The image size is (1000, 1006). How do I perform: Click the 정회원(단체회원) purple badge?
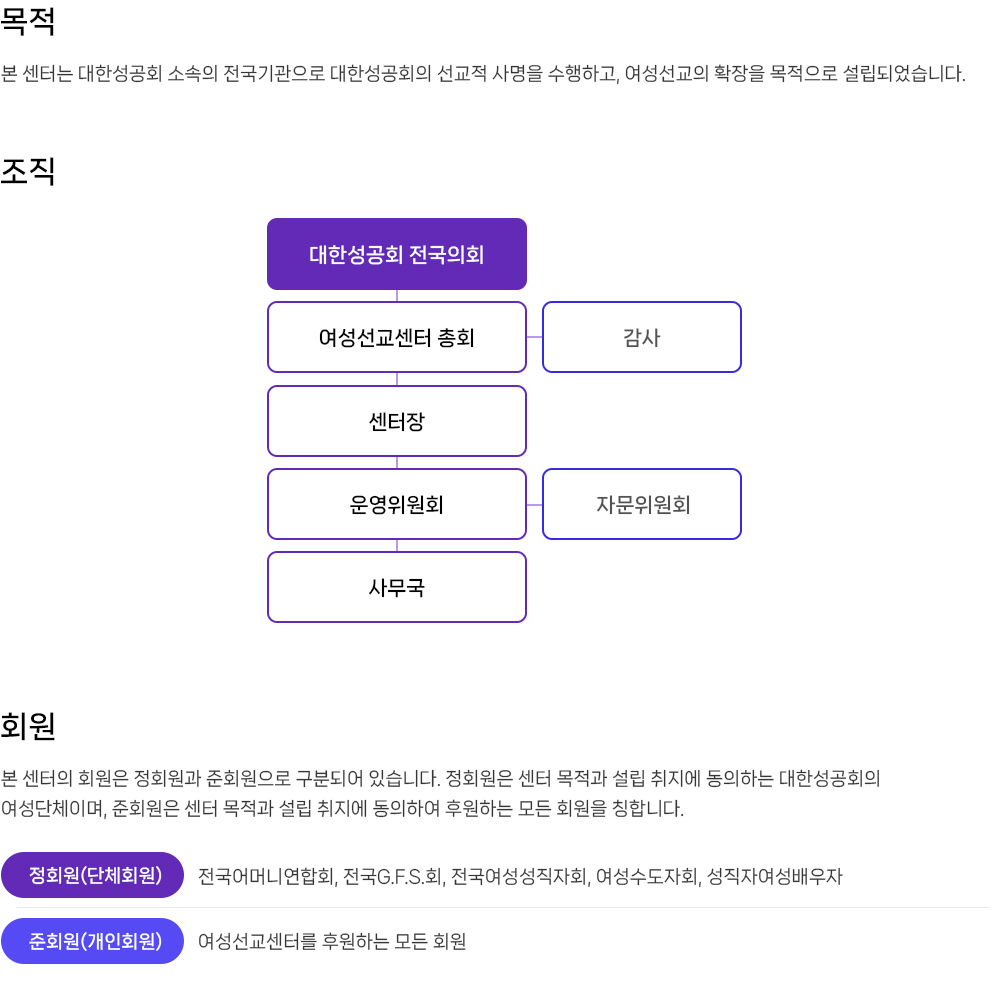[94, 875]
